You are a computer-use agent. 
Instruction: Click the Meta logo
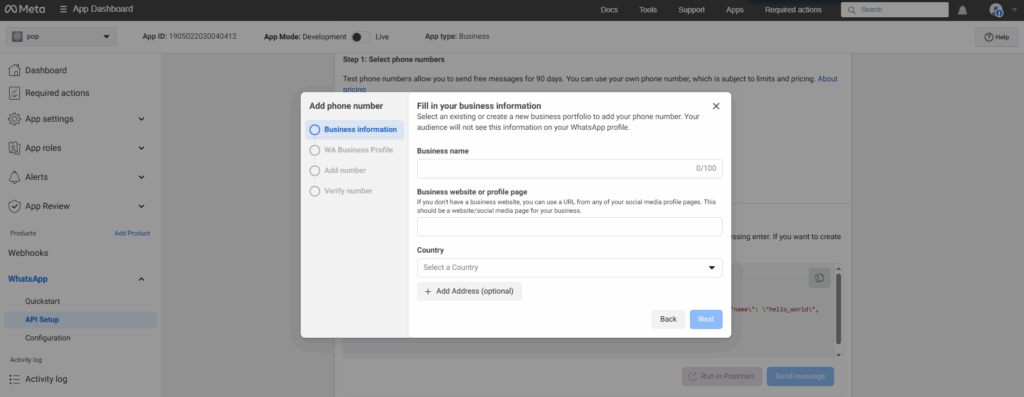26,9
